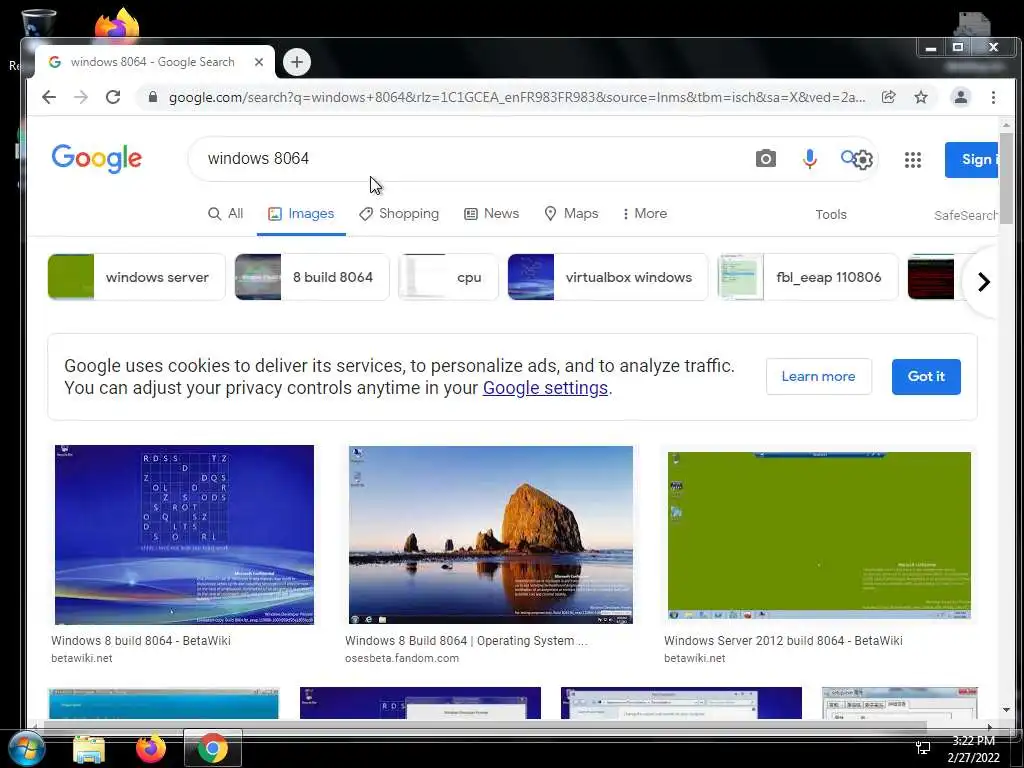Show more chips with the right chevron
The image size is (1024, 768).
click(x=984, y=281)
